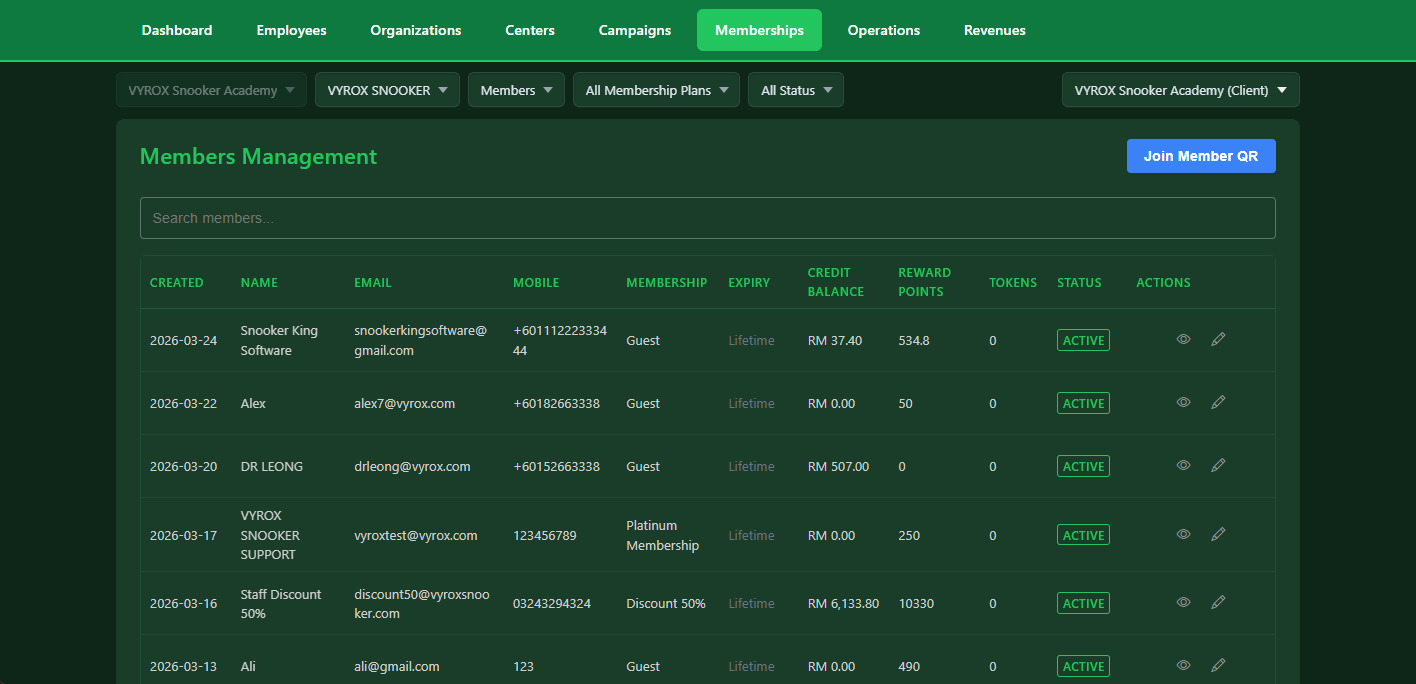Click the ACTIVE status for Ali

(x=1083, y=665)
